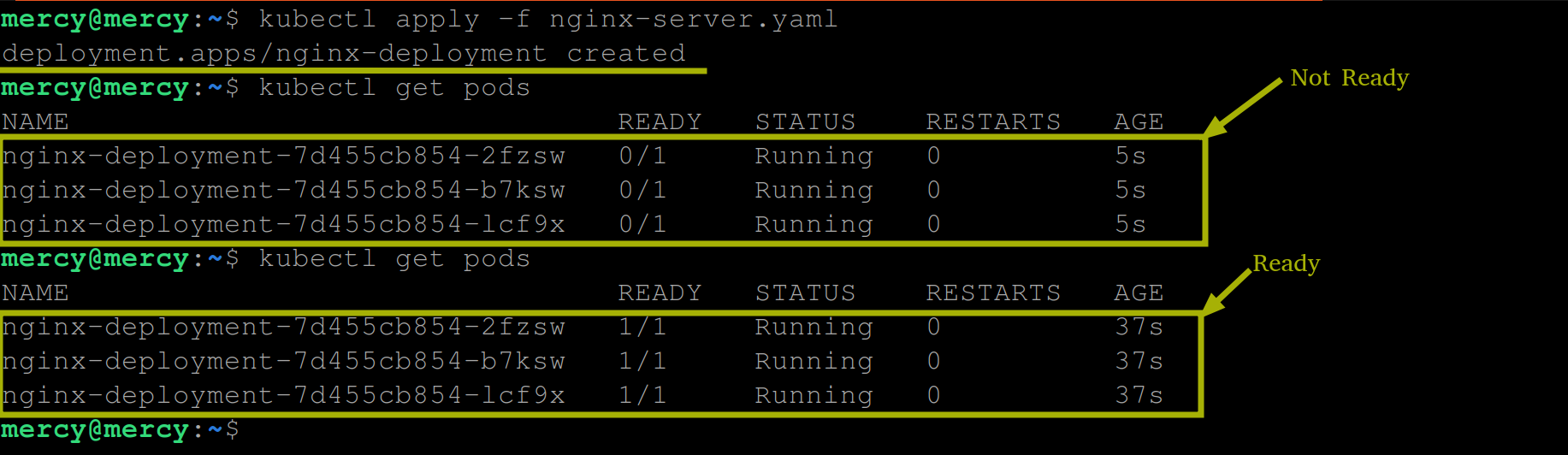Click the second STATUS column header
Screen dimensions: 1568x455
[x=805, y=292]
